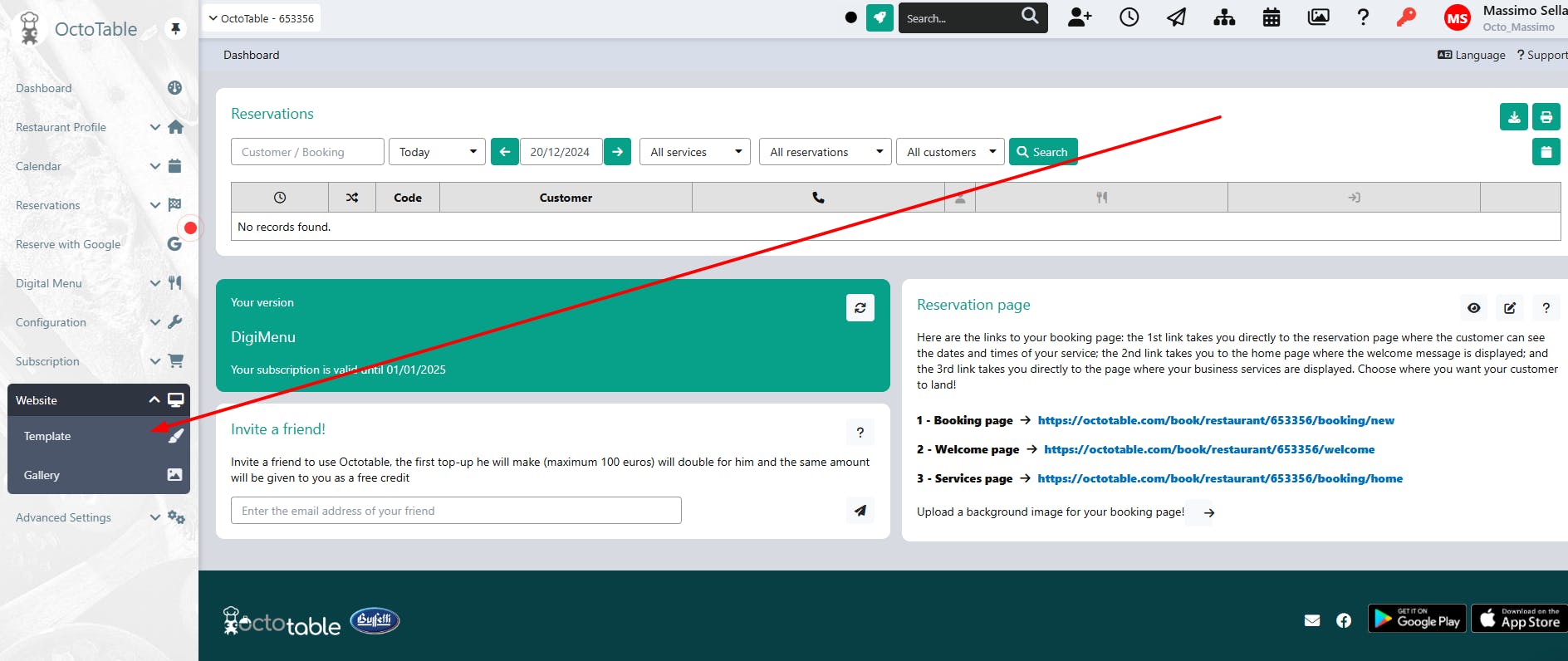1568x661 pixels.
Task: Open the clock history icon
Action: tap(1129, 17)
